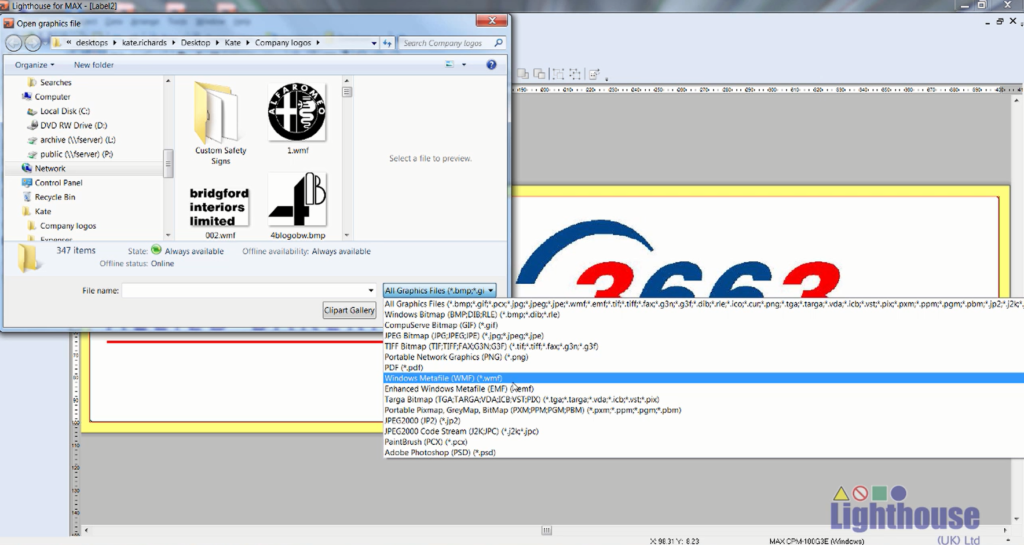Viewport: 1024px width, 545px height.
Task: Choose JPEG2000 (JP2) file type
Action: pyautogui.click(x=703, y=421)
